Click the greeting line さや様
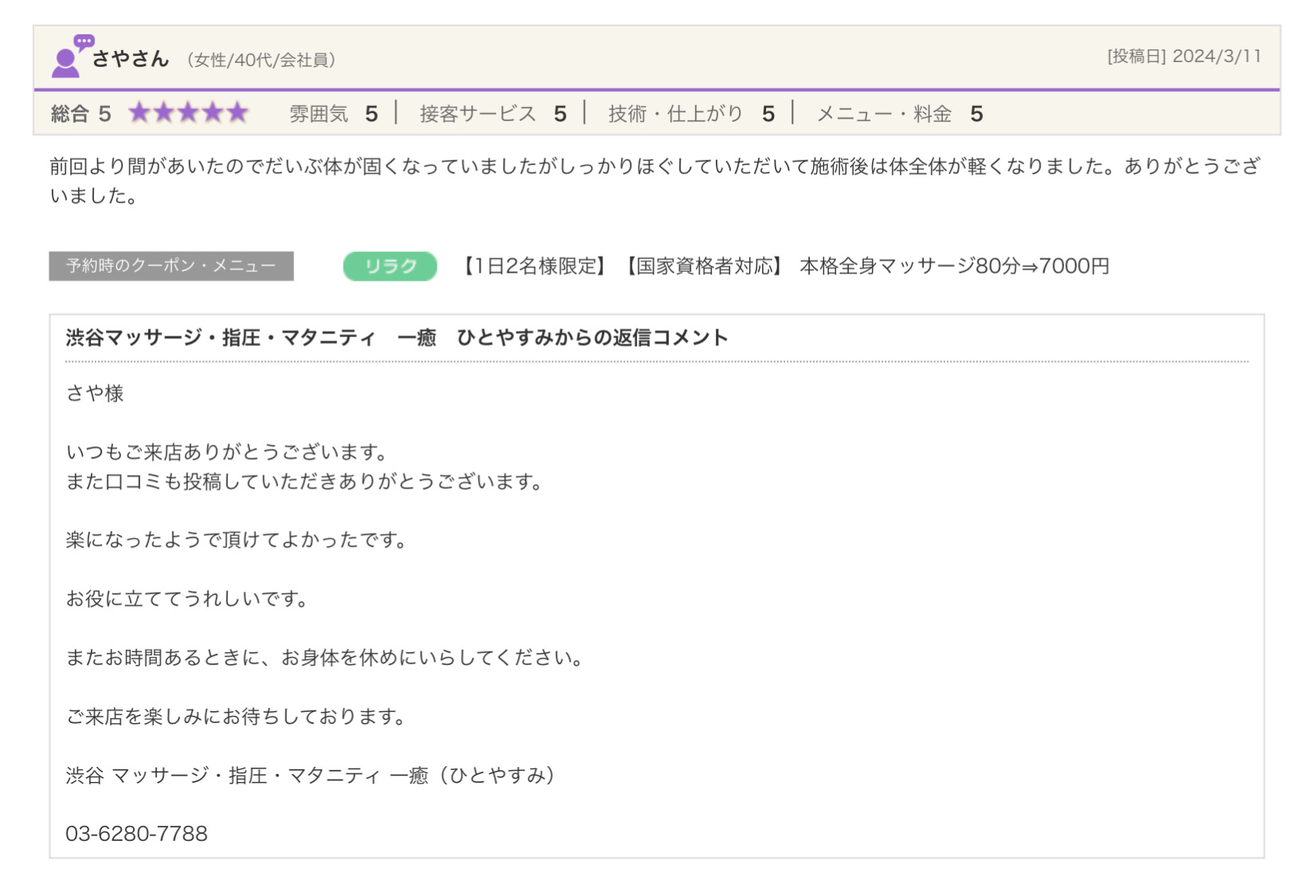 point(95,393)
